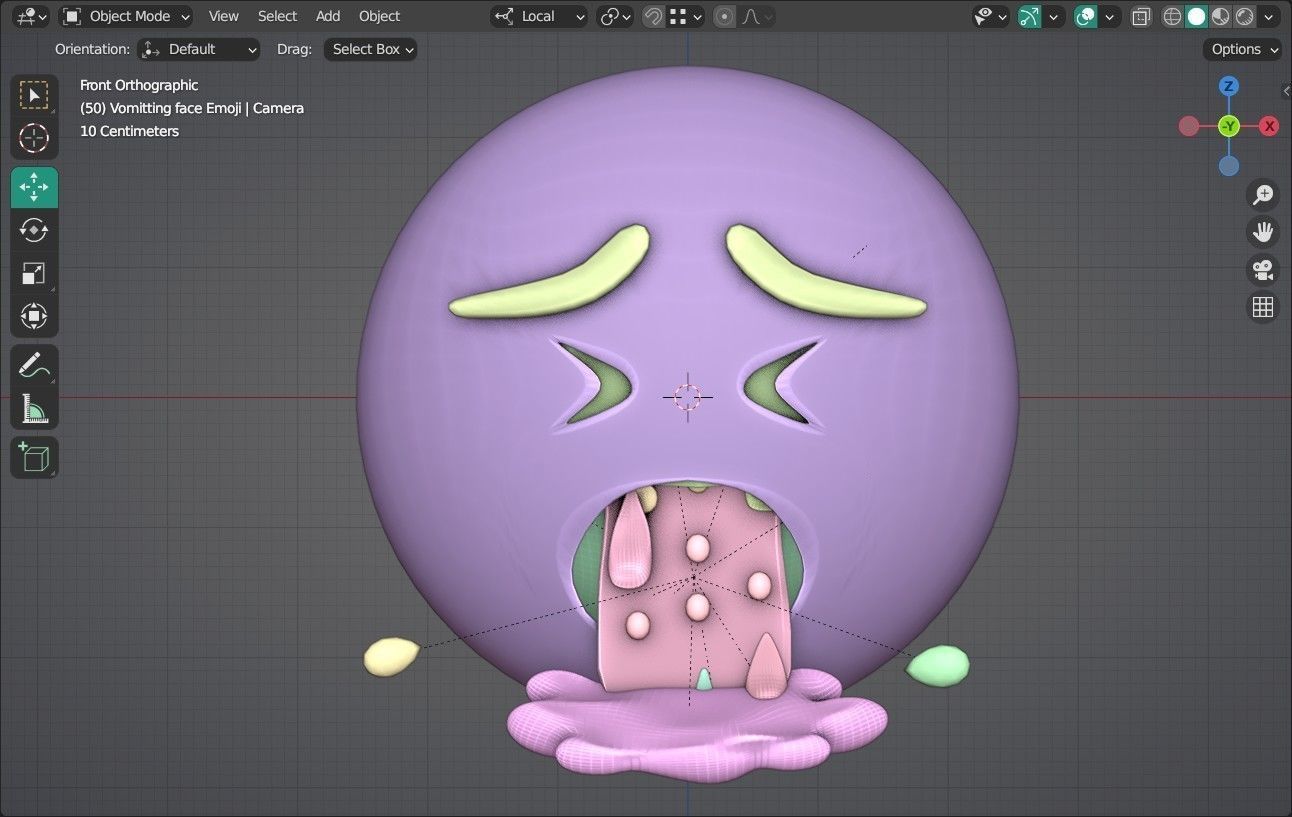Open the Select menu
This screenshot has width=1292, height=817.
[x=277, y=16]
